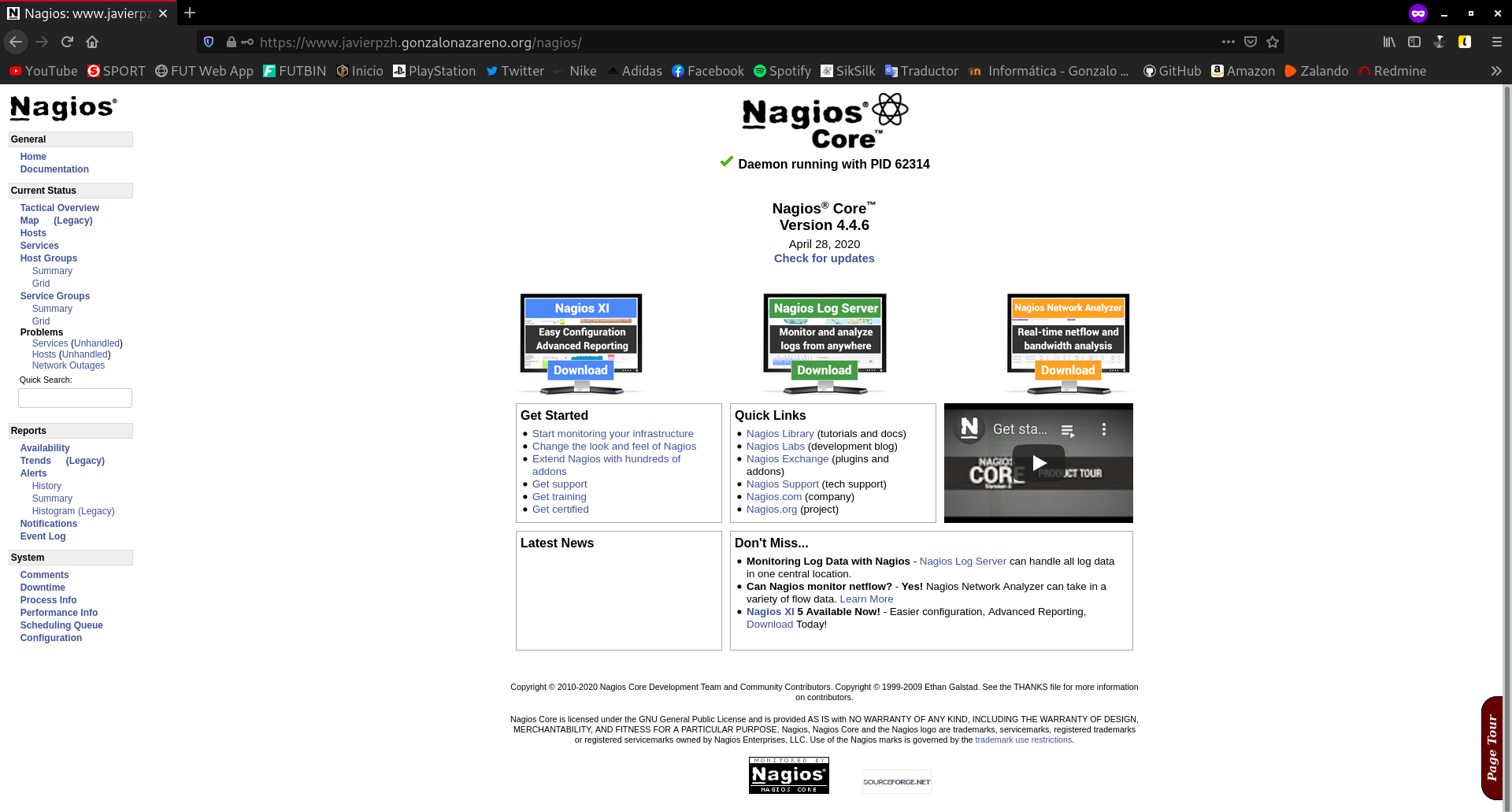
Task: Open the Facebook bookmark
Action: click(x=708, y=71)
